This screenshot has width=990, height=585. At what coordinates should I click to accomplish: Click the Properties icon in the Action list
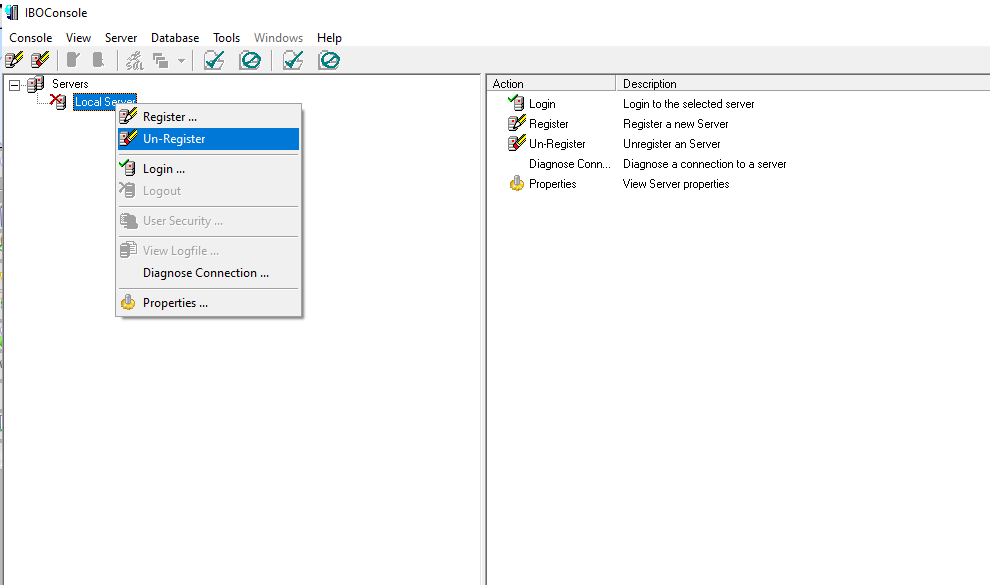(516, 184)
